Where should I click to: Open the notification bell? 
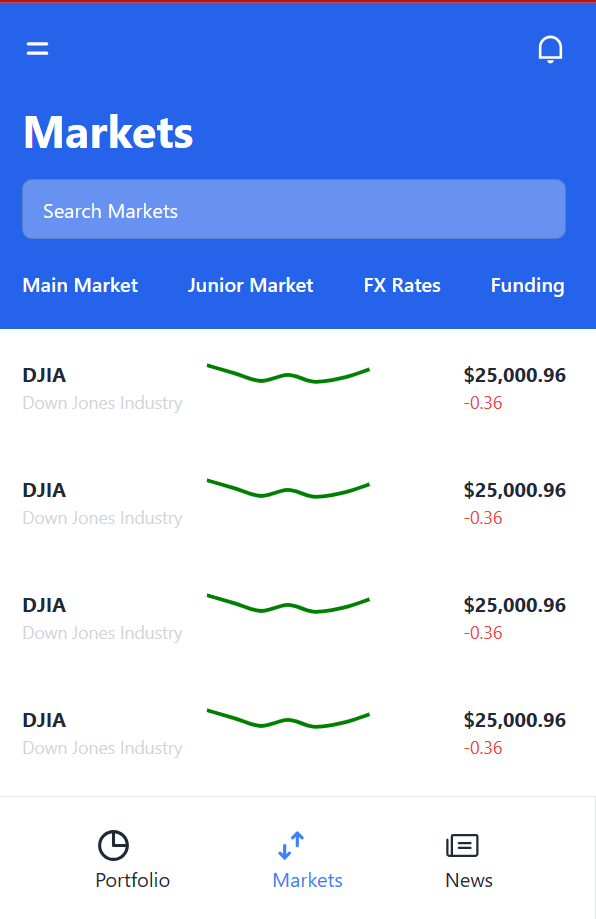[x=550, y=47]
